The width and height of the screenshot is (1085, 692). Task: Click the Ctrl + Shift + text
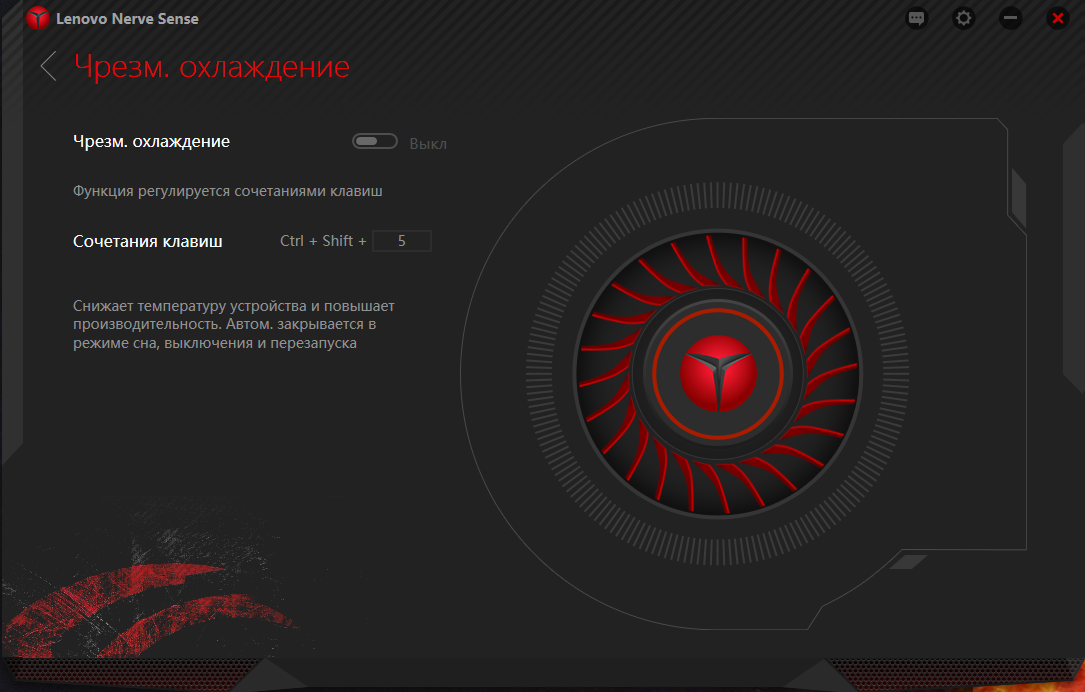click(323, 241)
